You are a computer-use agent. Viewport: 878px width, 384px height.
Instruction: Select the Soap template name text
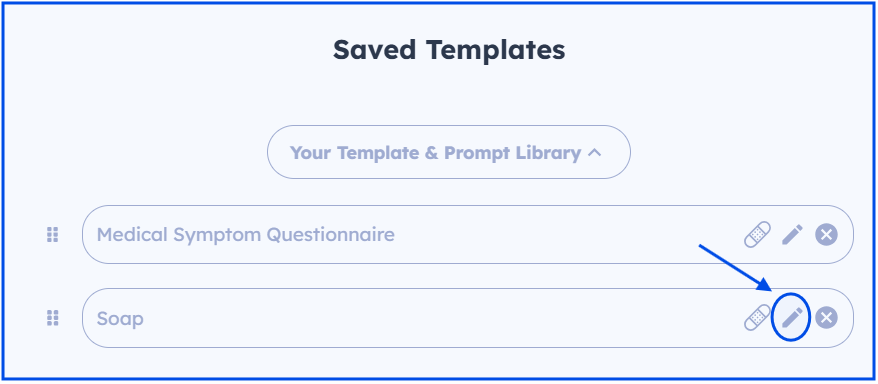120,319
